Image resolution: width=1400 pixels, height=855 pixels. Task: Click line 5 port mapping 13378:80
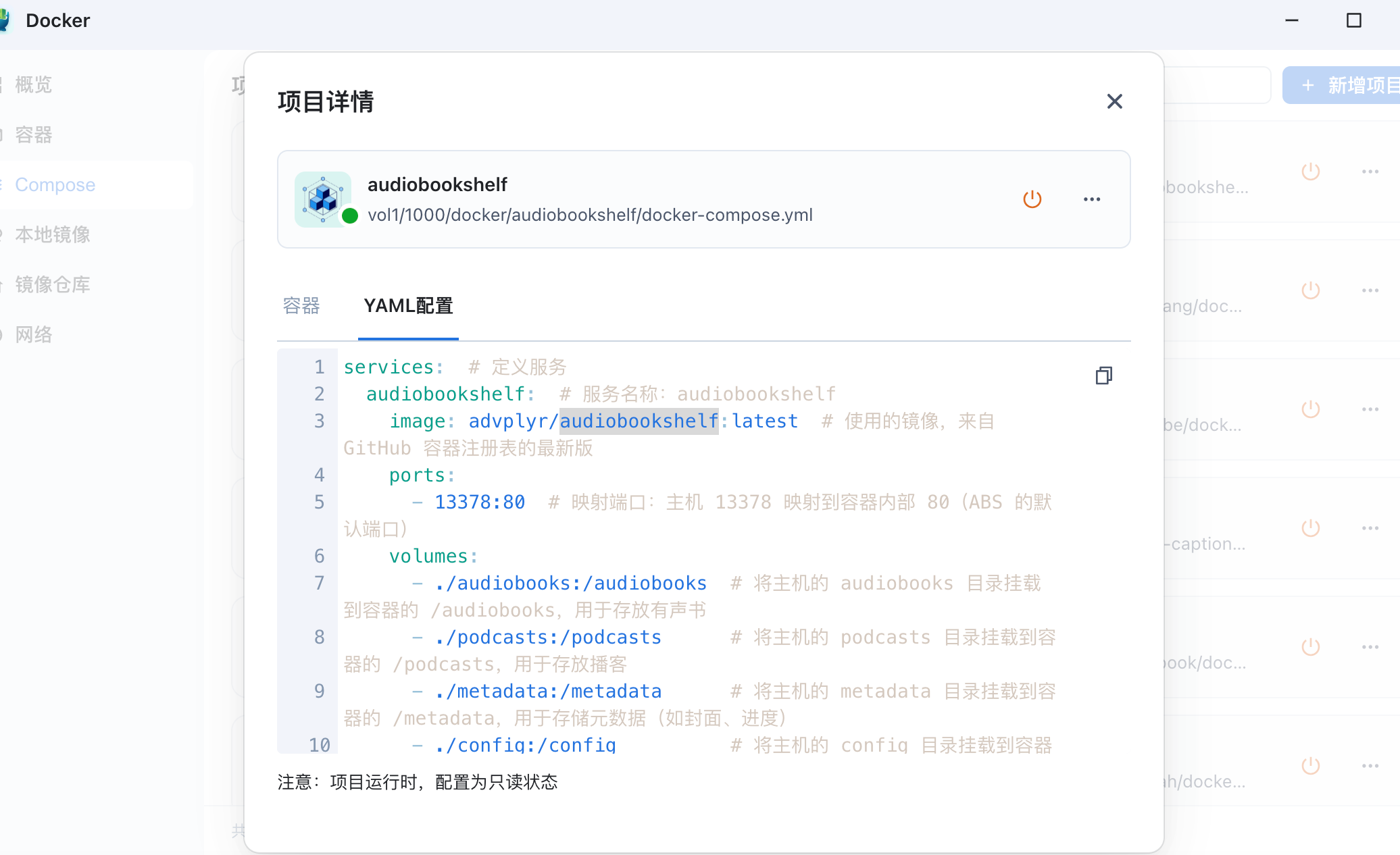480,502
